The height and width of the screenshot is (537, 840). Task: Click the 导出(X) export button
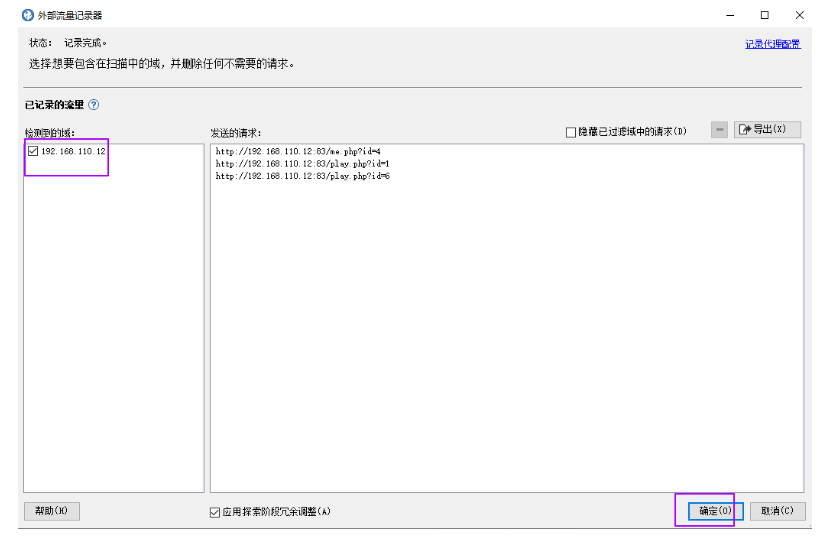[767, 130]
